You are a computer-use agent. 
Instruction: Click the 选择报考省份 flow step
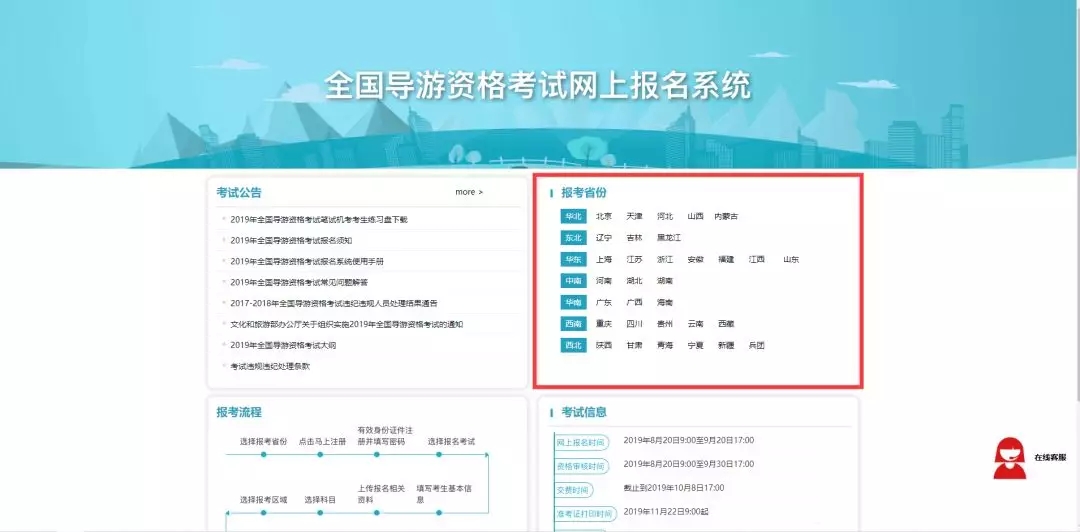click(x=263, y=442)
